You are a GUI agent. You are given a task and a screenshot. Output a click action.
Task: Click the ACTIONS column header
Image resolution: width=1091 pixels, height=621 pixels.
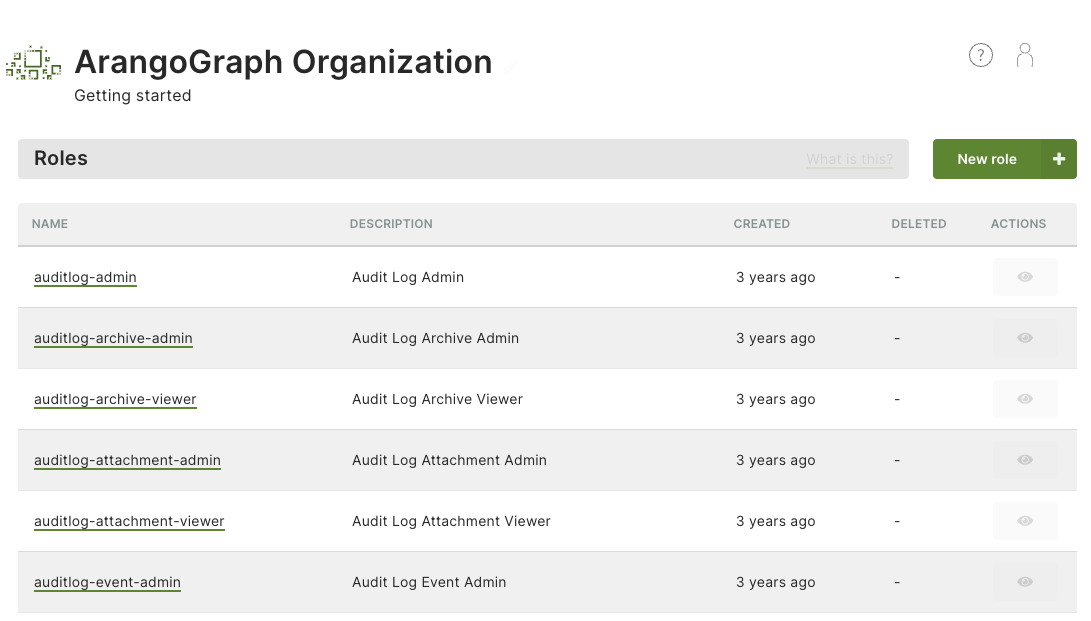pyautogui.click(x=1018, y=224)
